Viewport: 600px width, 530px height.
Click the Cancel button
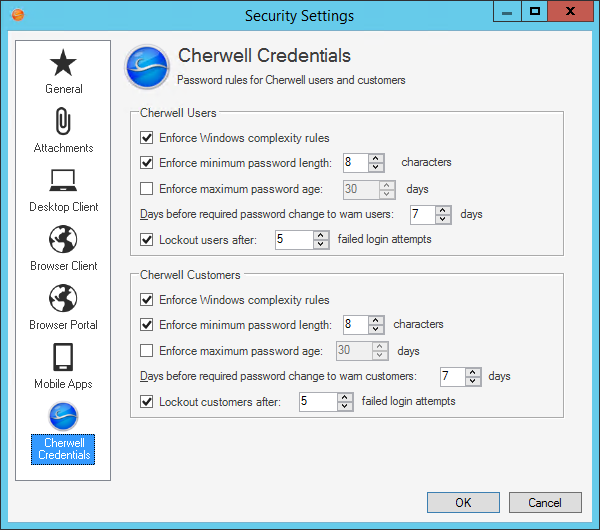[545, 502]
